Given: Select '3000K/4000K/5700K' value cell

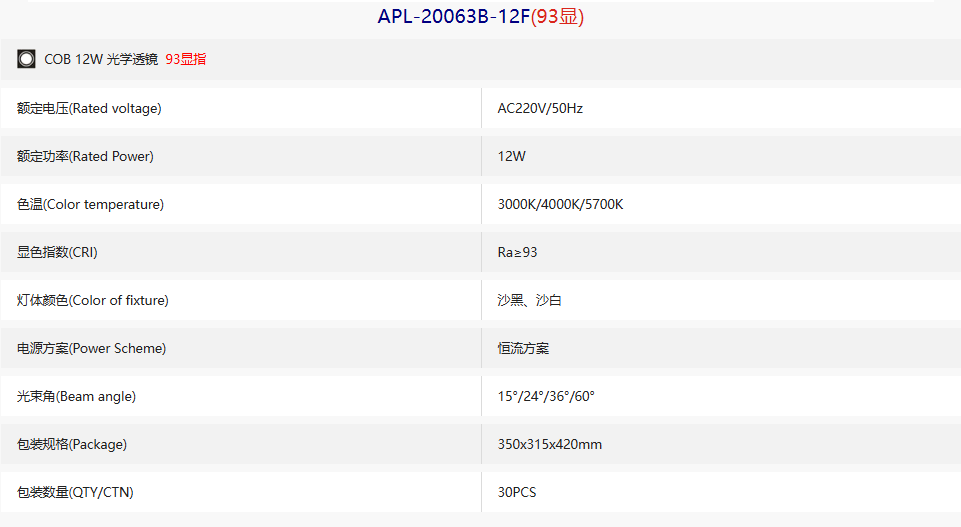Looking at the screenshot, I should point(721,204).
